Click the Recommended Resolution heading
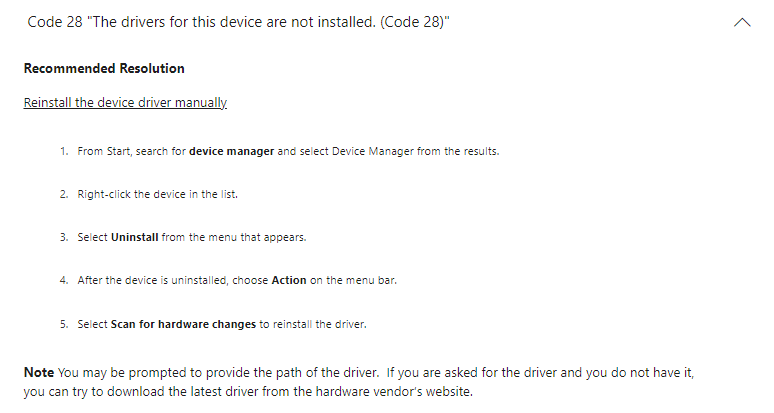This screenshot has width=774, height=413. [x=104, y=69]
